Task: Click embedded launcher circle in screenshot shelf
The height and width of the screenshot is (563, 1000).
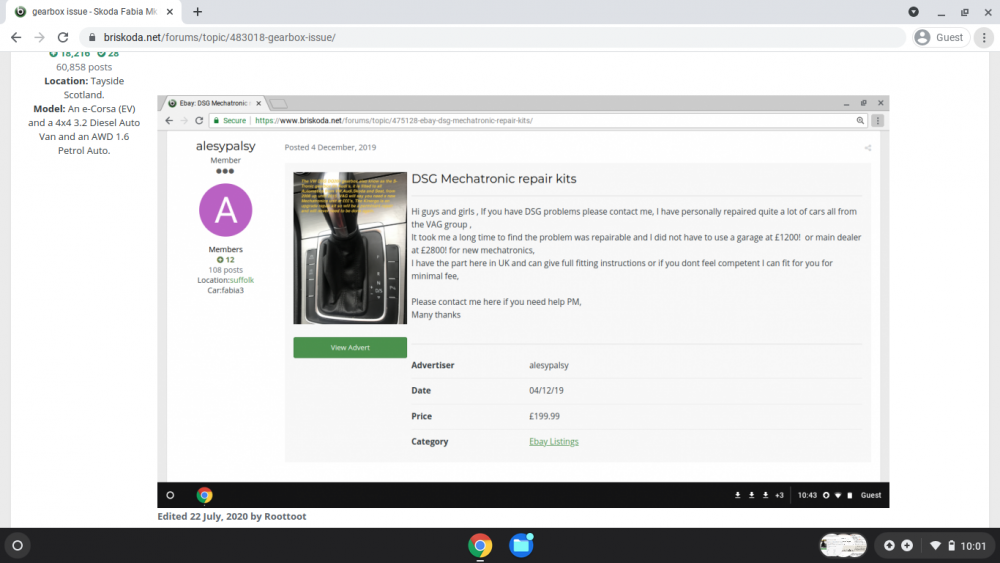Action: coord(170,495)
